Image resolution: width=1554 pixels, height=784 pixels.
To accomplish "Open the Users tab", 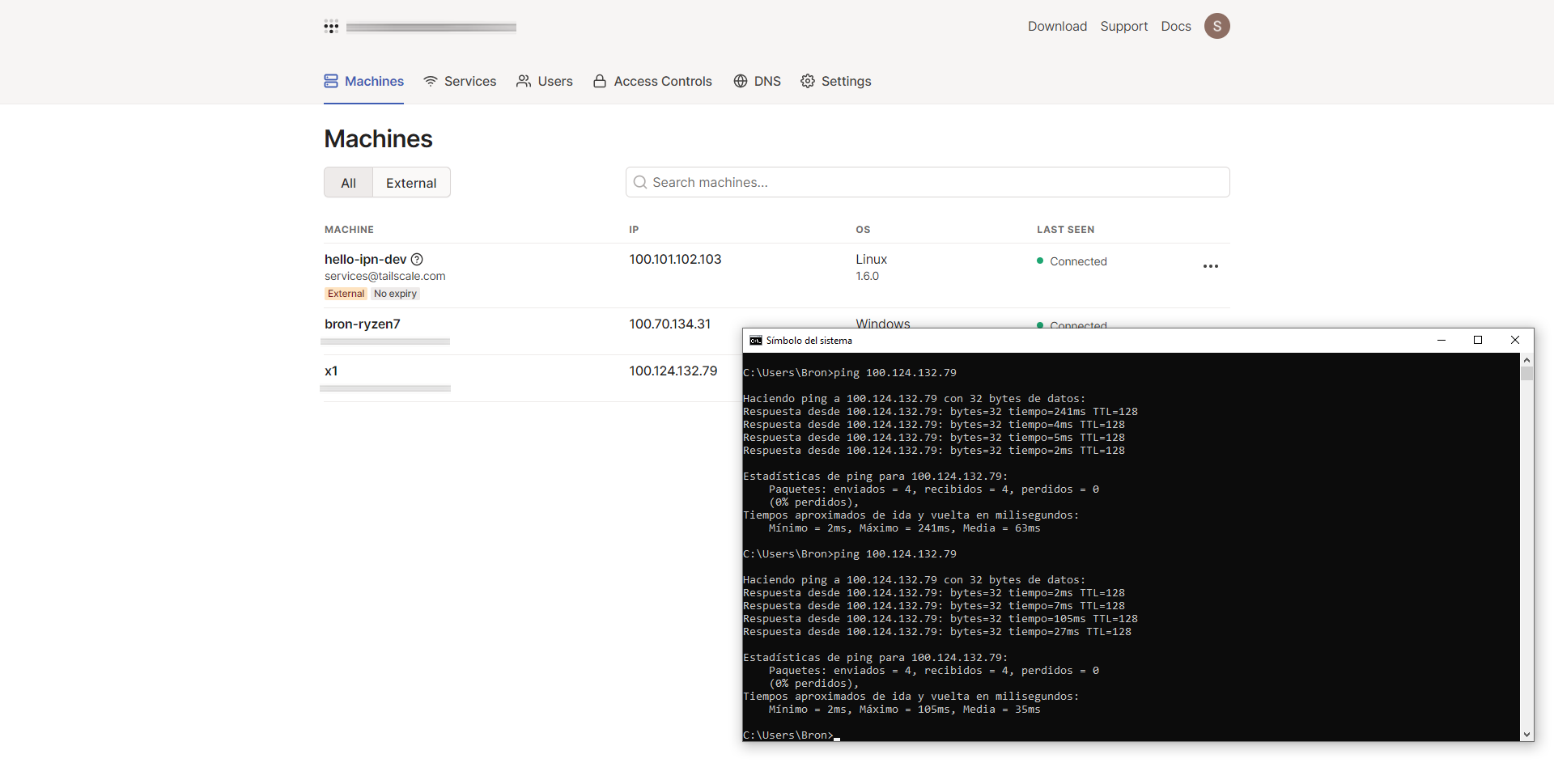I will point(545,81).
